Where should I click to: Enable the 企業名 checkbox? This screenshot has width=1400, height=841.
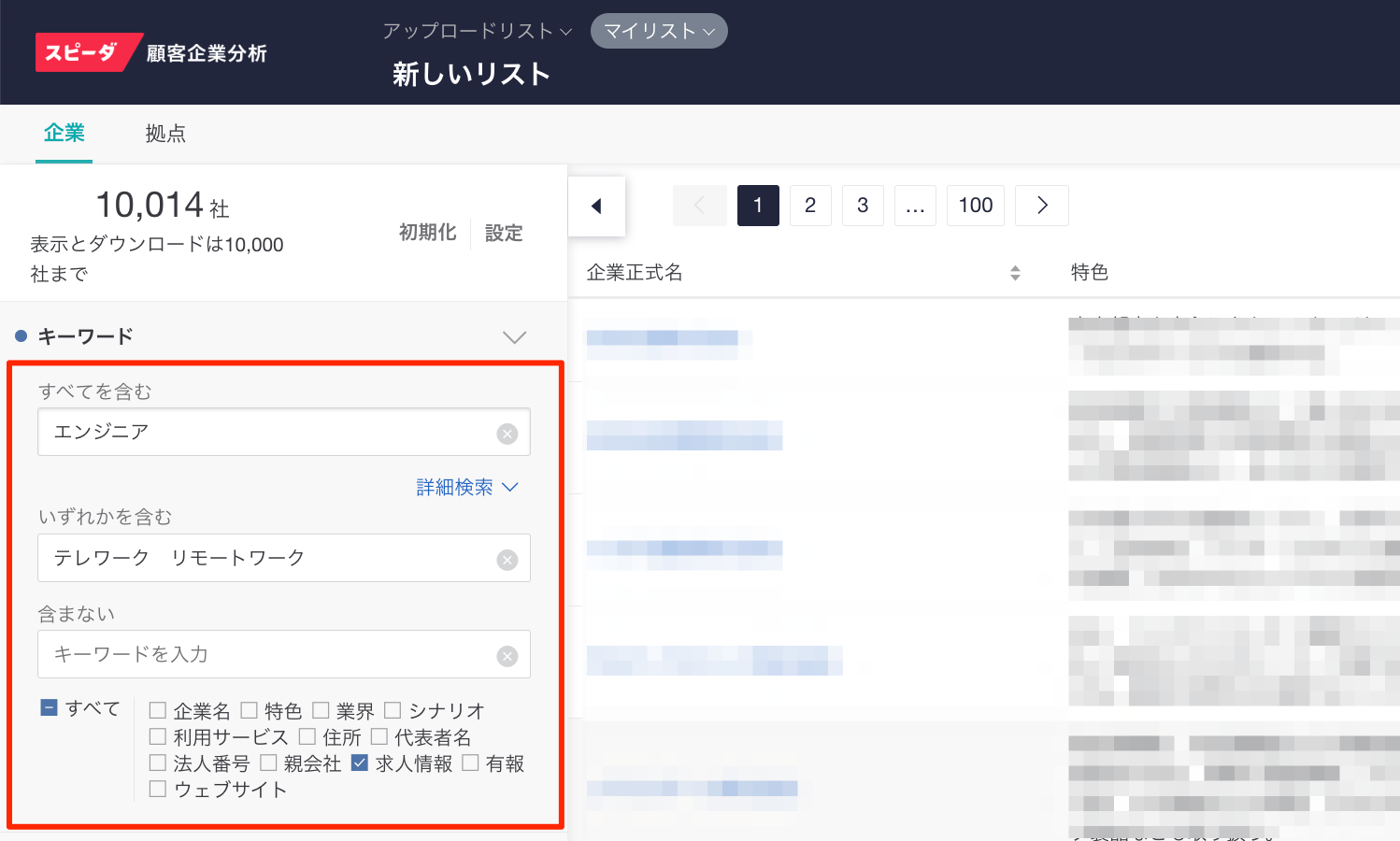pos(158,710)
